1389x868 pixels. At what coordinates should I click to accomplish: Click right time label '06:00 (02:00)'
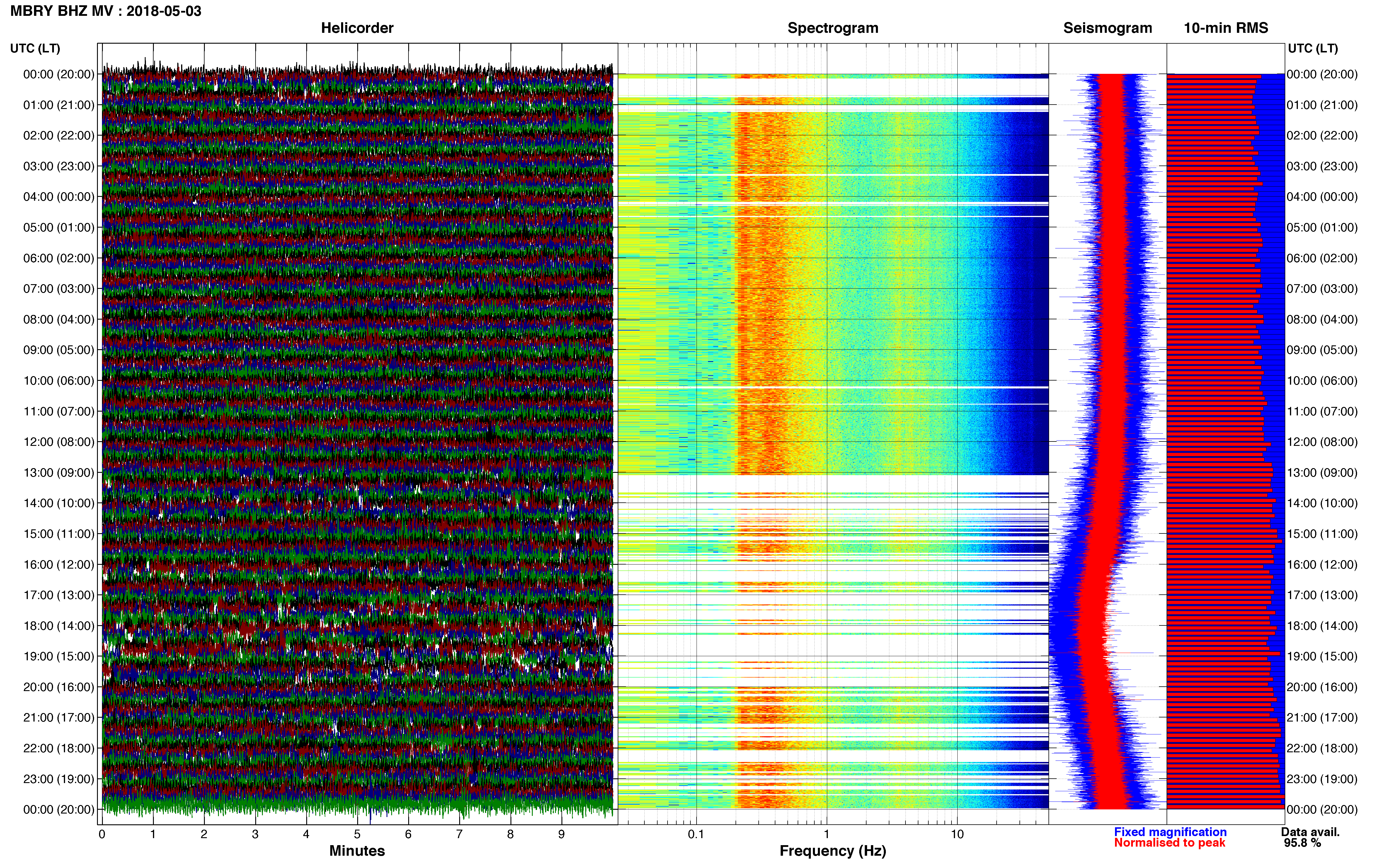[x=1322, y=258]
